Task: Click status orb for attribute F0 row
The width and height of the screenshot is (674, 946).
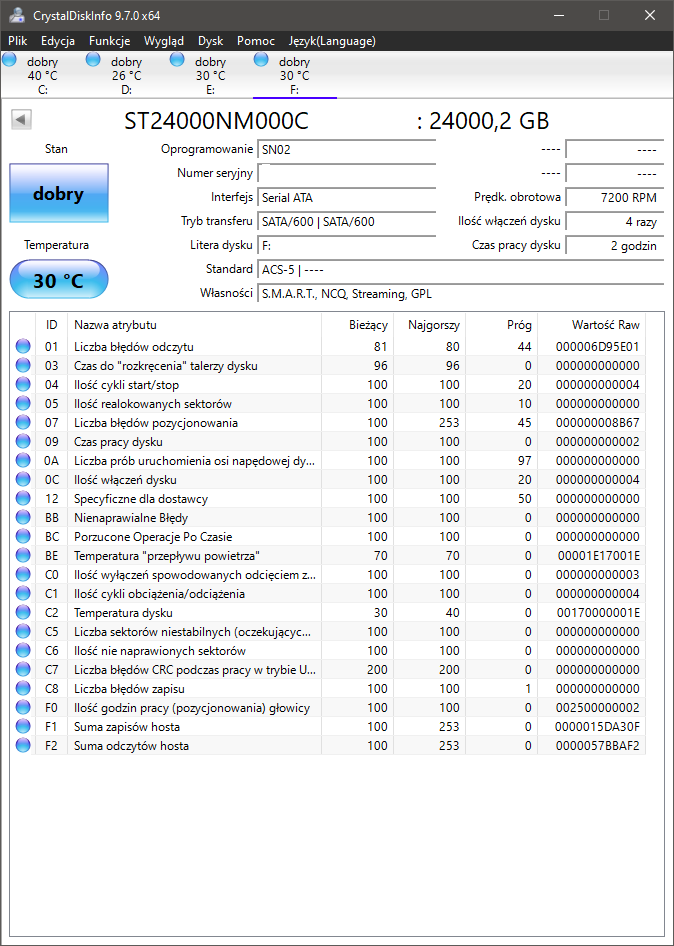Action: click(23, 708)
